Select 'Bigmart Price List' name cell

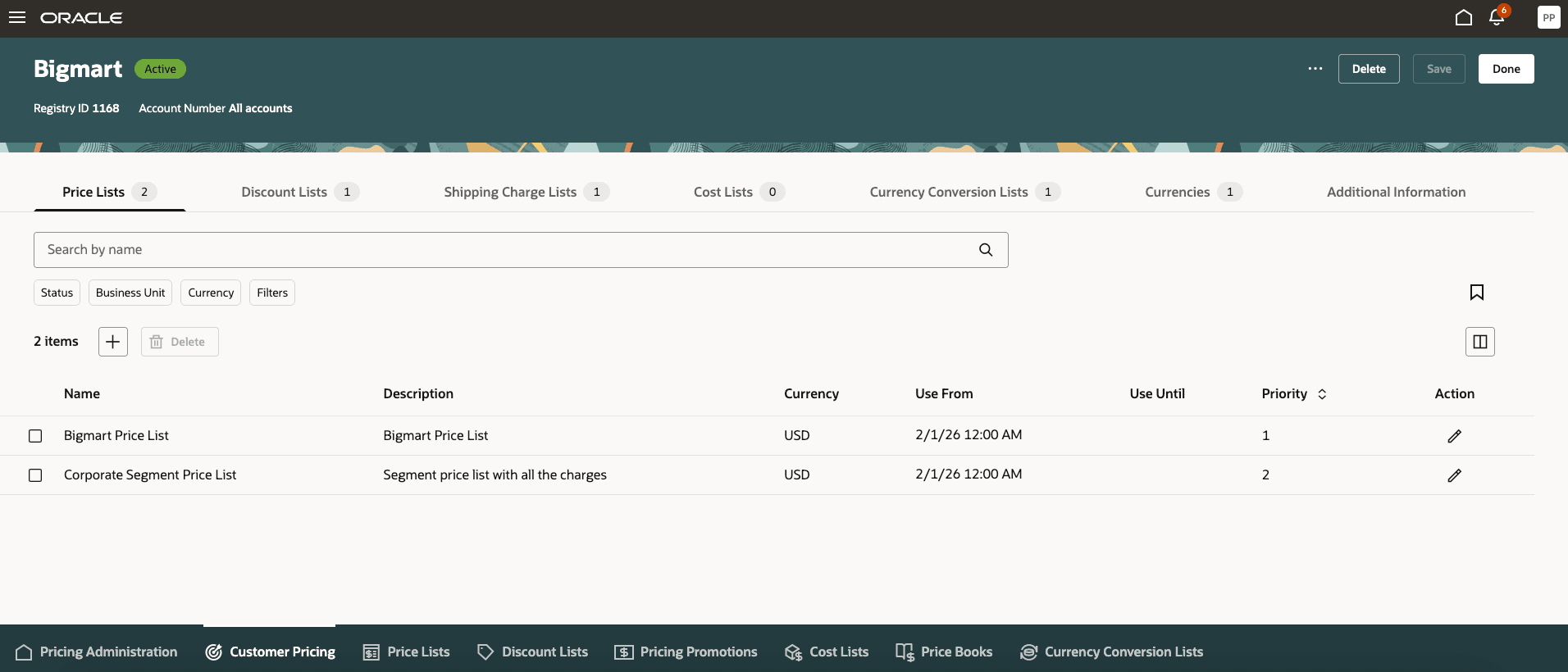(x=116, y=436)
